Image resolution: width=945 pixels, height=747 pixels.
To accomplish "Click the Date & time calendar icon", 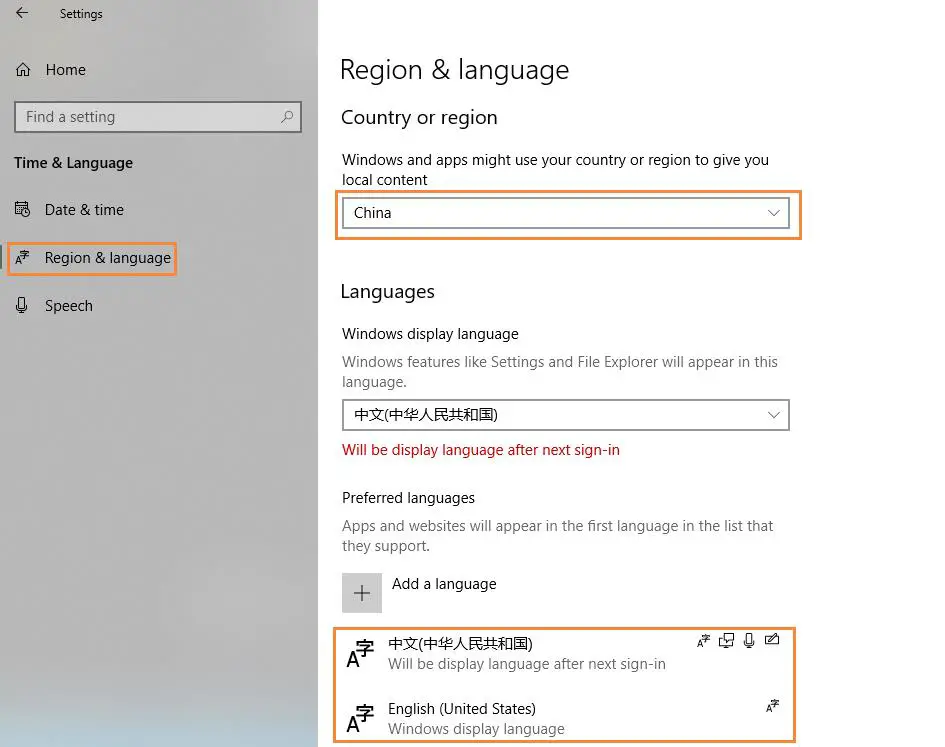I will pyautogui.click(x=22, y=209).
